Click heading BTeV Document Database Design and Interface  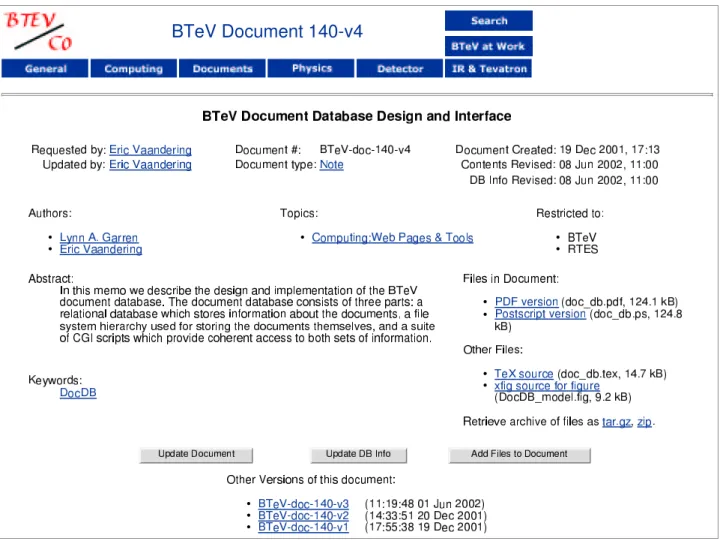(x=356, y=116)
